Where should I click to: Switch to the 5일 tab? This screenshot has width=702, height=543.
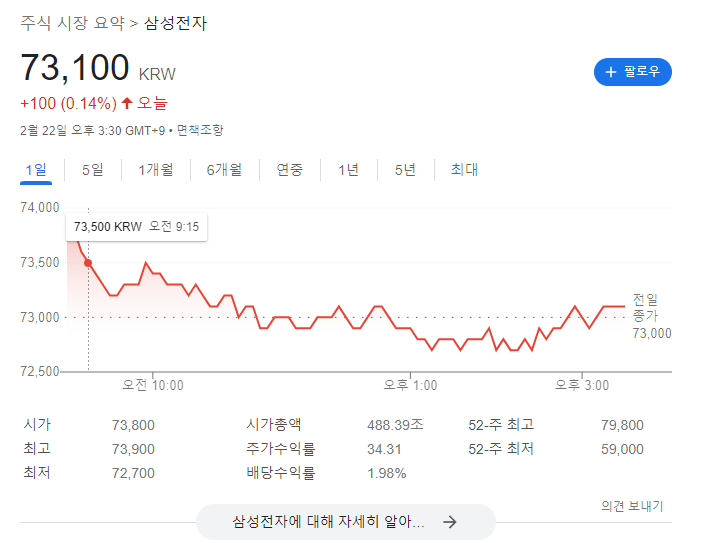tap(93, 170)
